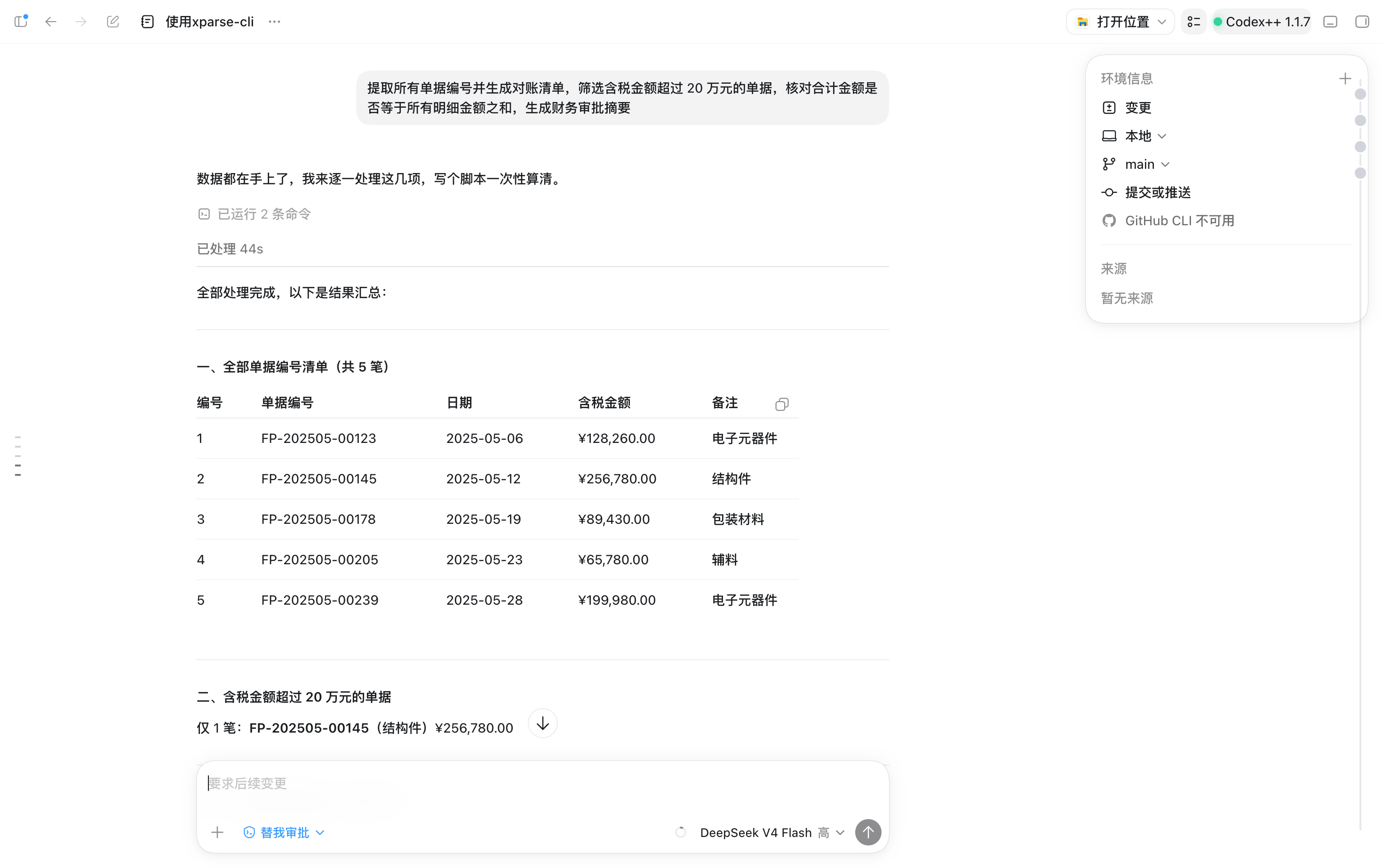
Task: Focus the 要求后续变更 input field
Action: pyautogui.click(x=542, y=783)
